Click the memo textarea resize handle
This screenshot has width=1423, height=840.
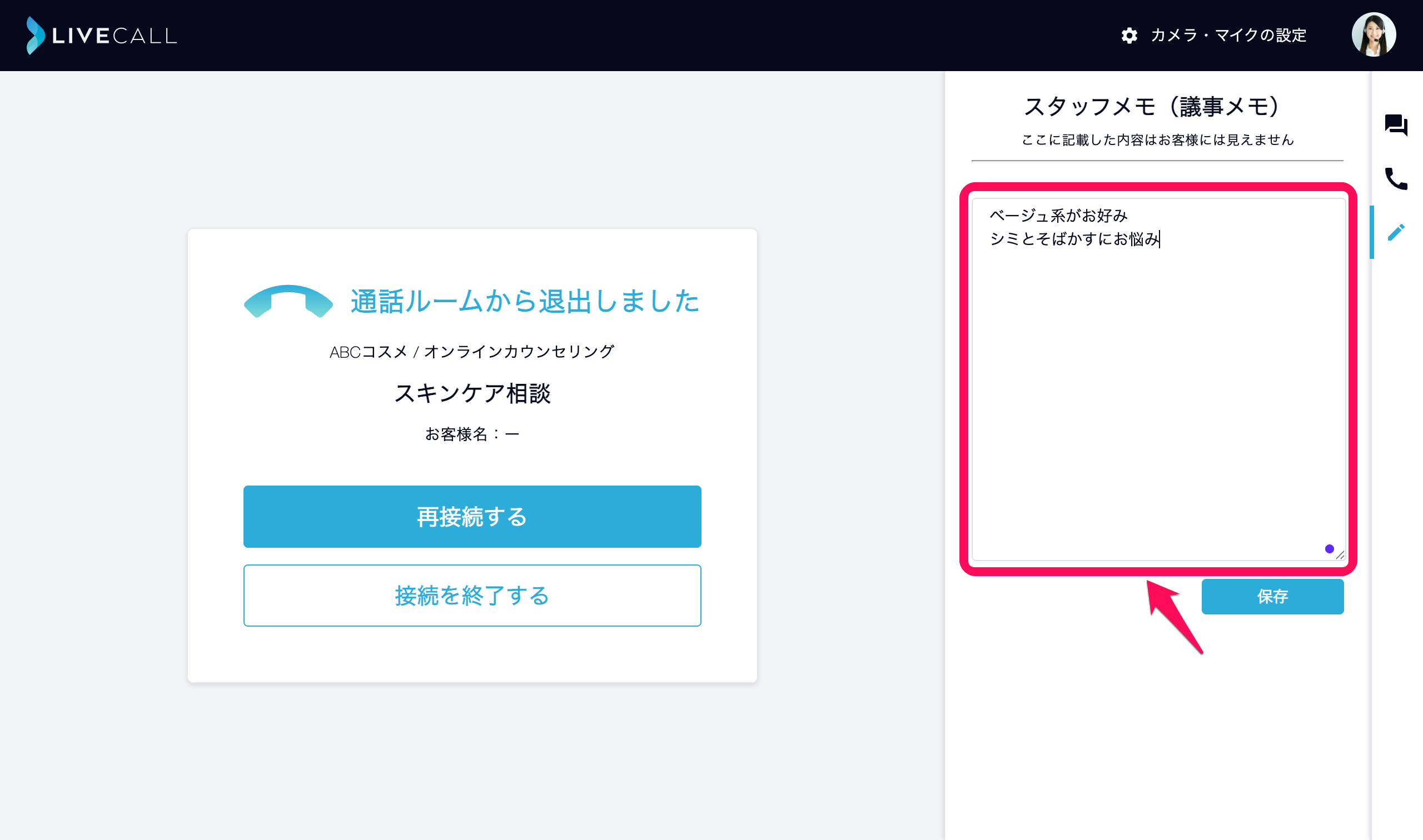pyautogui.click(x=1339, y=554)
